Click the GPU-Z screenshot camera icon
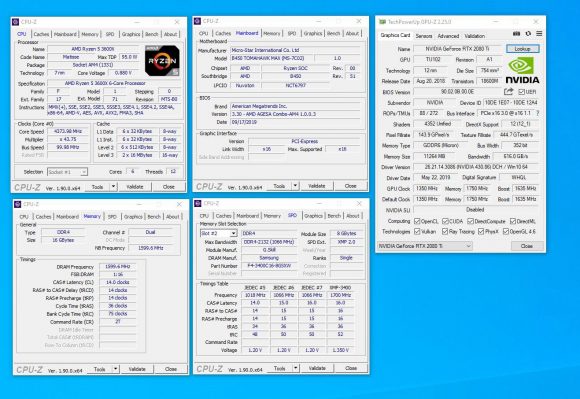The height and width of the screenshot is (399, 580). (517, 34)
